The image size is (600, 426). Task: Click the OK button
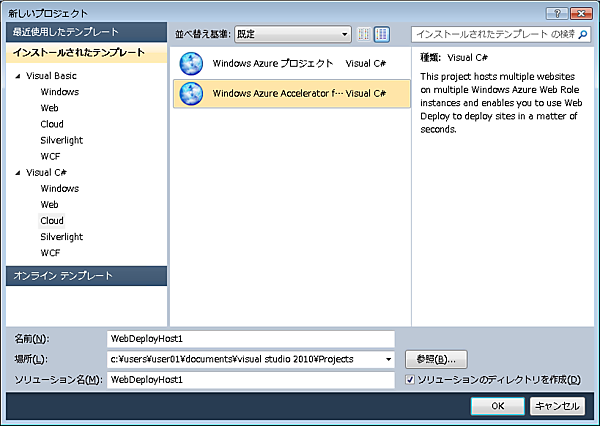[497, 406]
